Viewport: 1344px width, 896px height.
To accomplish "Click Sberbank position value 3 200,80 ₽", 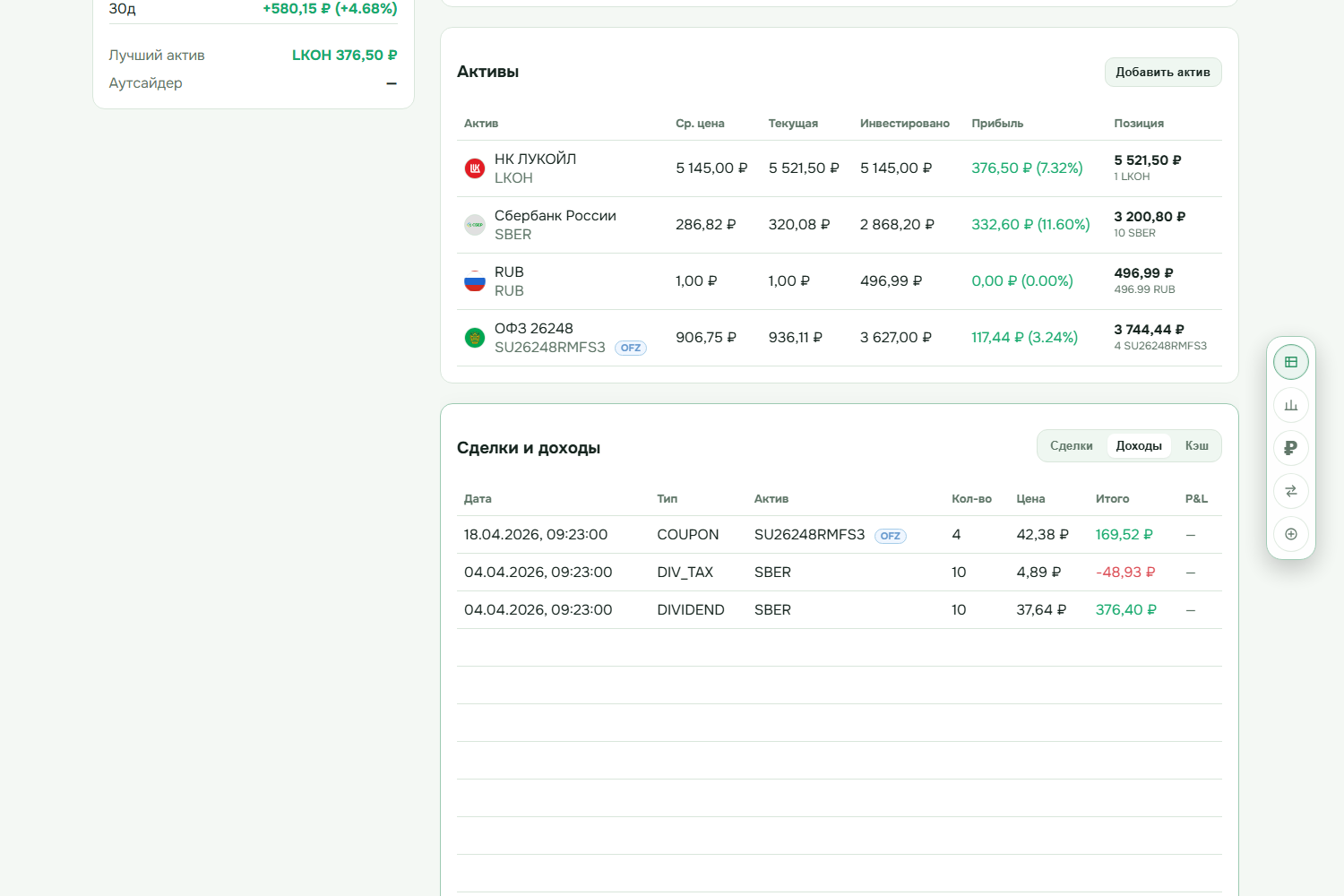I will [1150, 217].
